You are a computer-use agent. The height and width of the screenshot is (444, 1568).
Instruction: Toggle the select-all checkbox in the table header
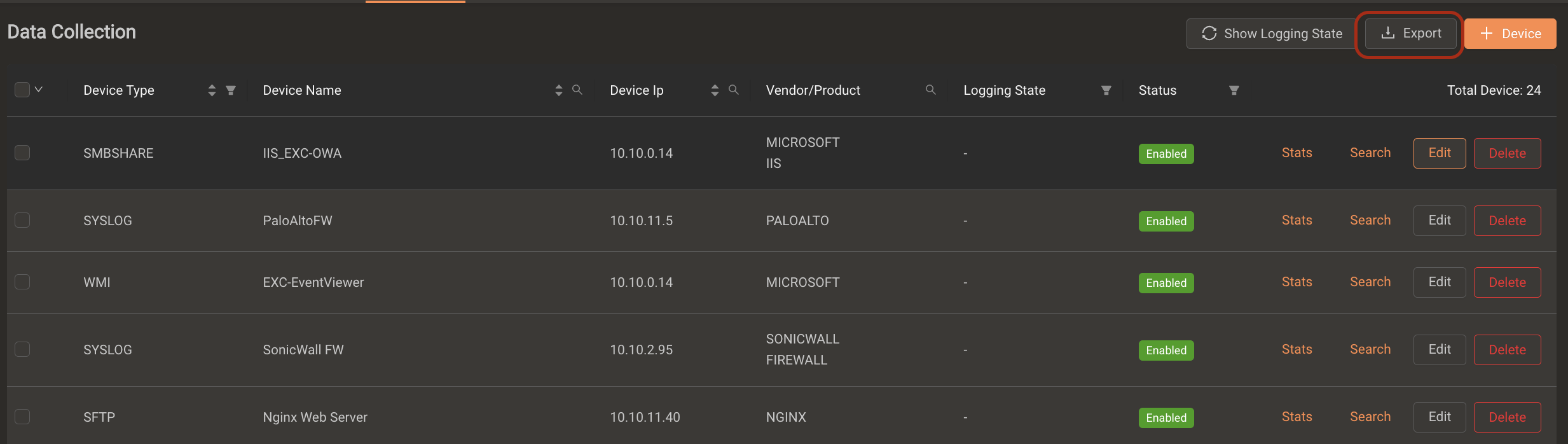(22, 90)
